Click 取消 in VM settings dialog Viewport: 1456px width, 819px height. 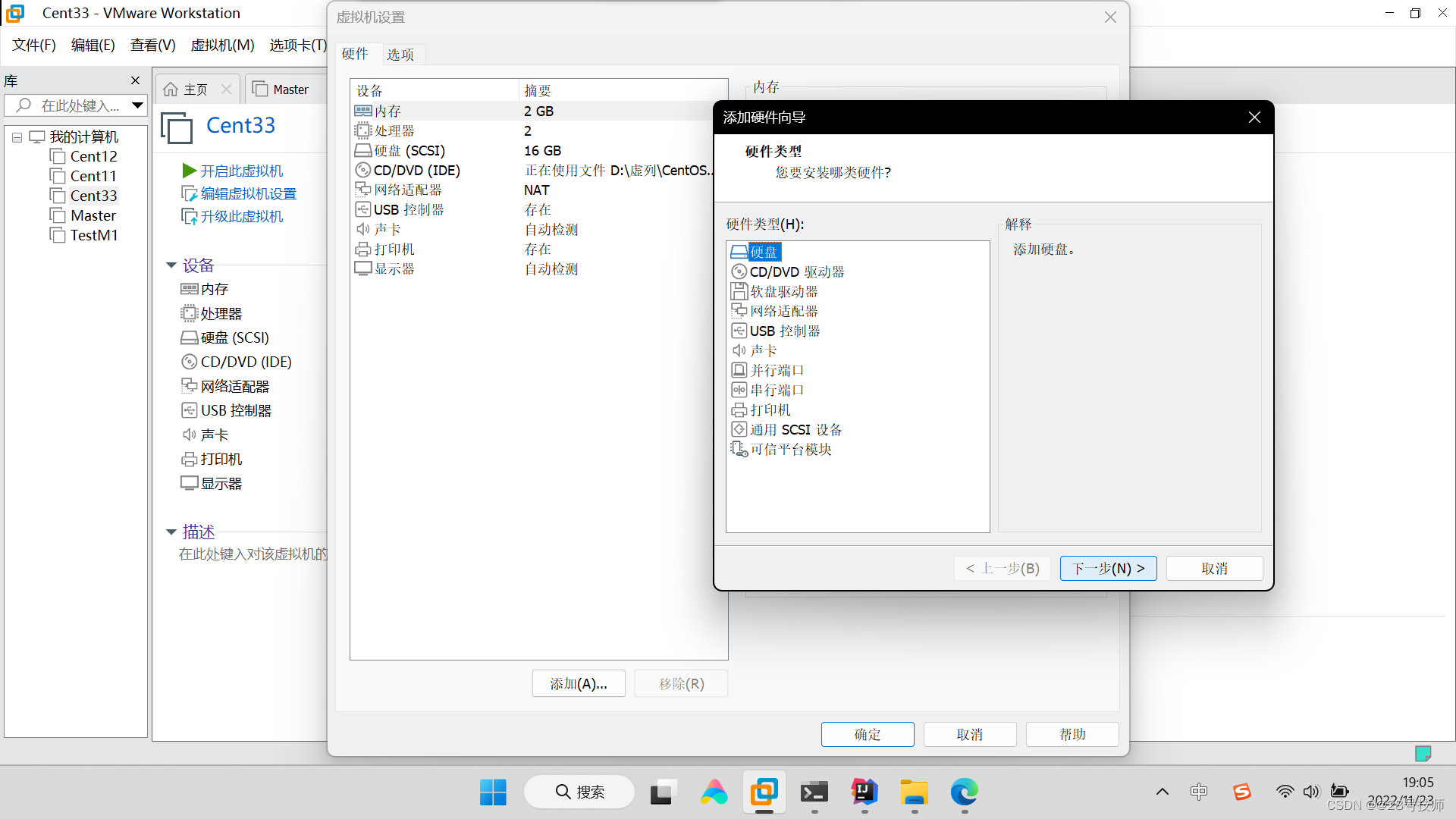[x=970, y=734]
